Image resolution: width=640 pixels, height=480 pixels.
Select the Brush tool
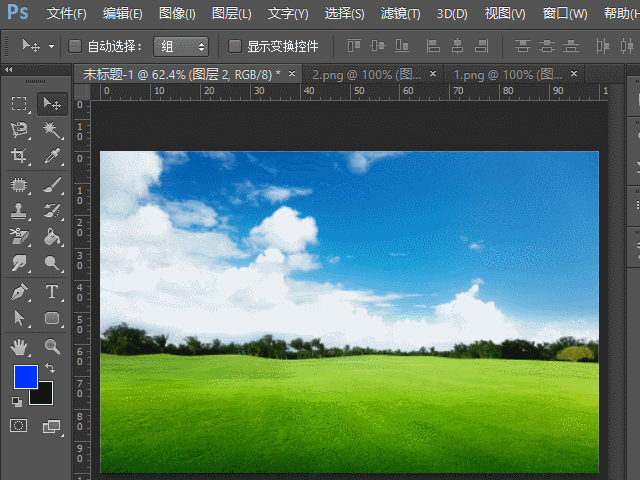[52, 185]
